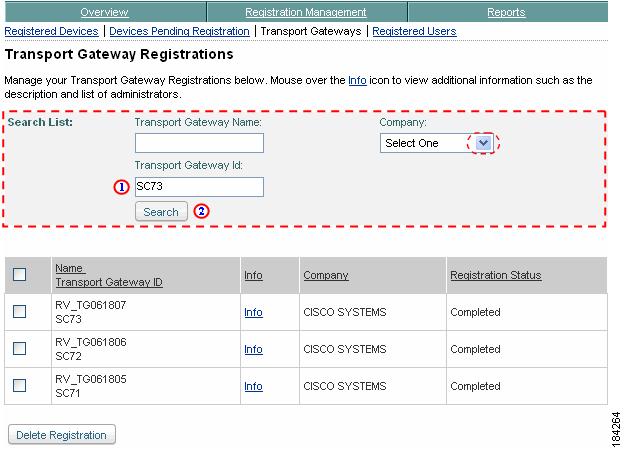The height and width of the screenshot is (450, 624).
Task: Open the Reports tab
Action: (506, 12)
